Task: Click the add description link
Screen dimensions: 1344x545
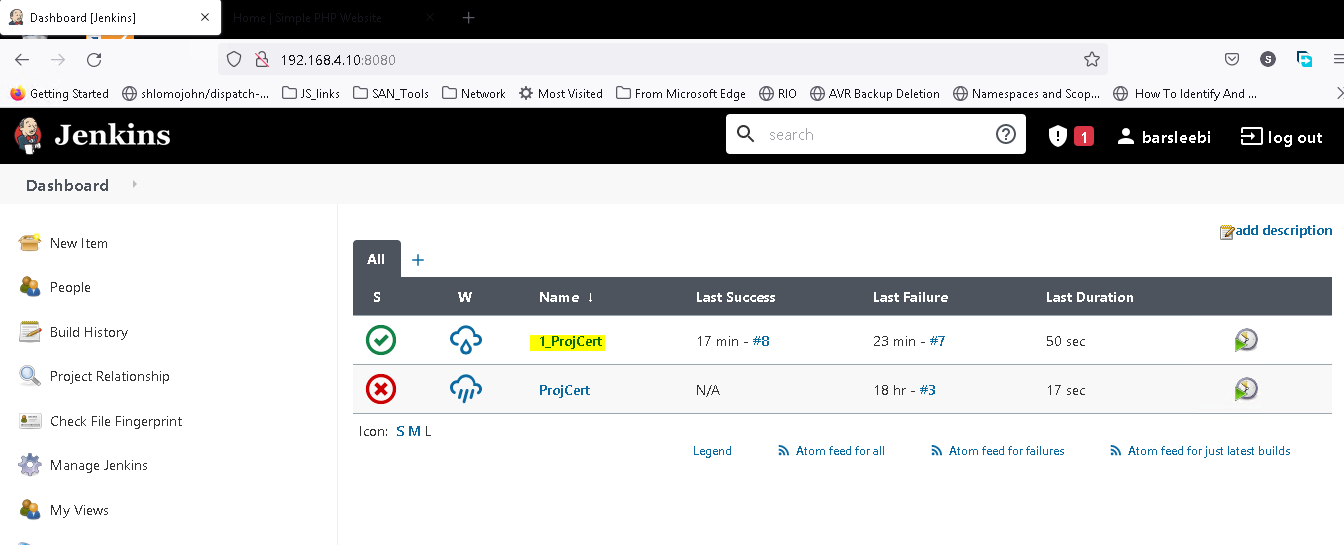Action: [1284, 230]
